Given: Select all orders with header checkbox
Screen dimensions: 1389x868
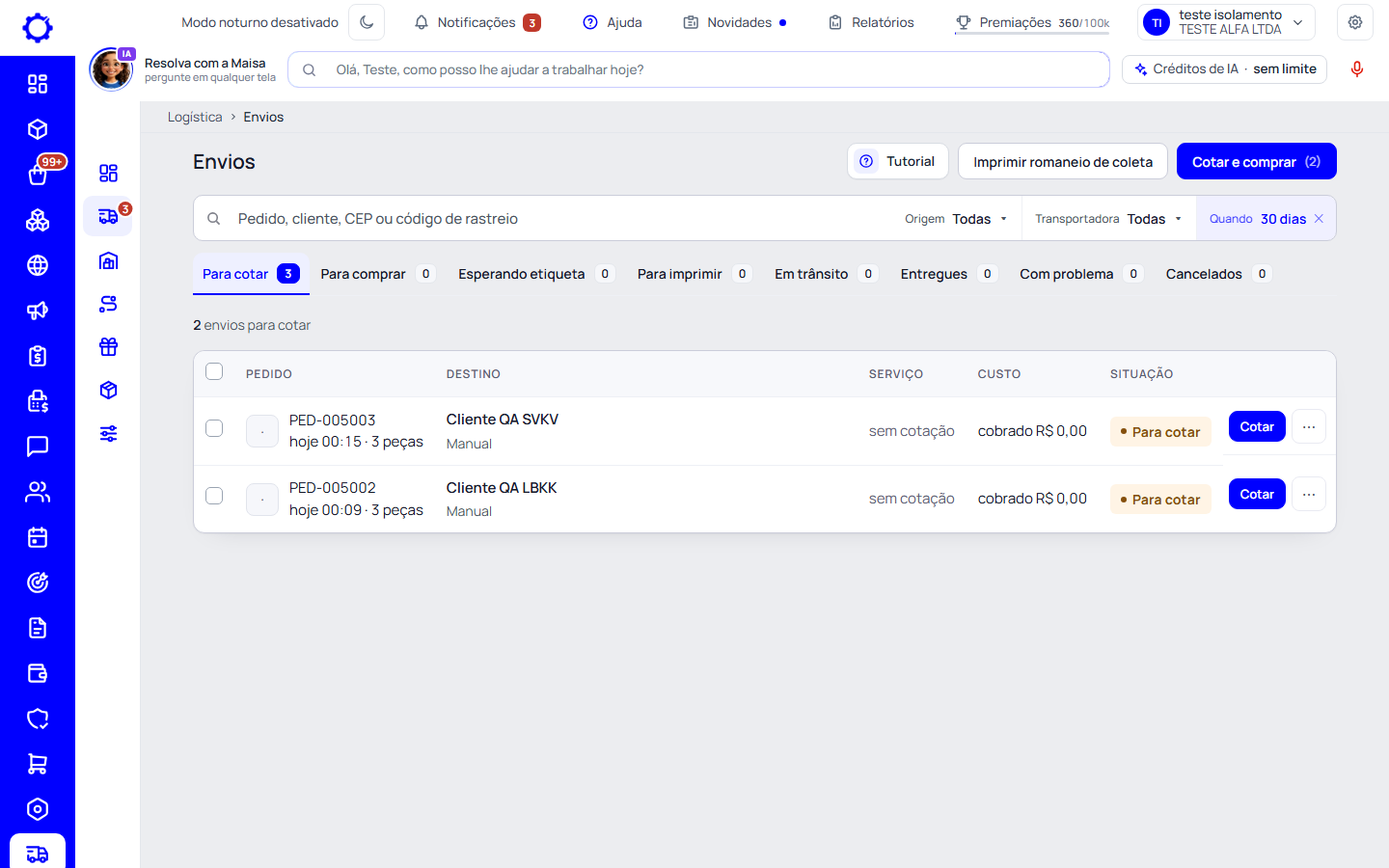Looking at the screenshot, I should pyautogui.click(x=214, y=371).
